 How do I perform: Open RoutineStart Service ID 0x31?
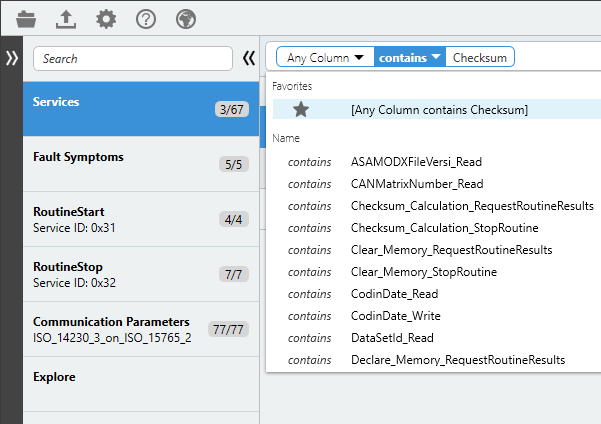[141, 219]
